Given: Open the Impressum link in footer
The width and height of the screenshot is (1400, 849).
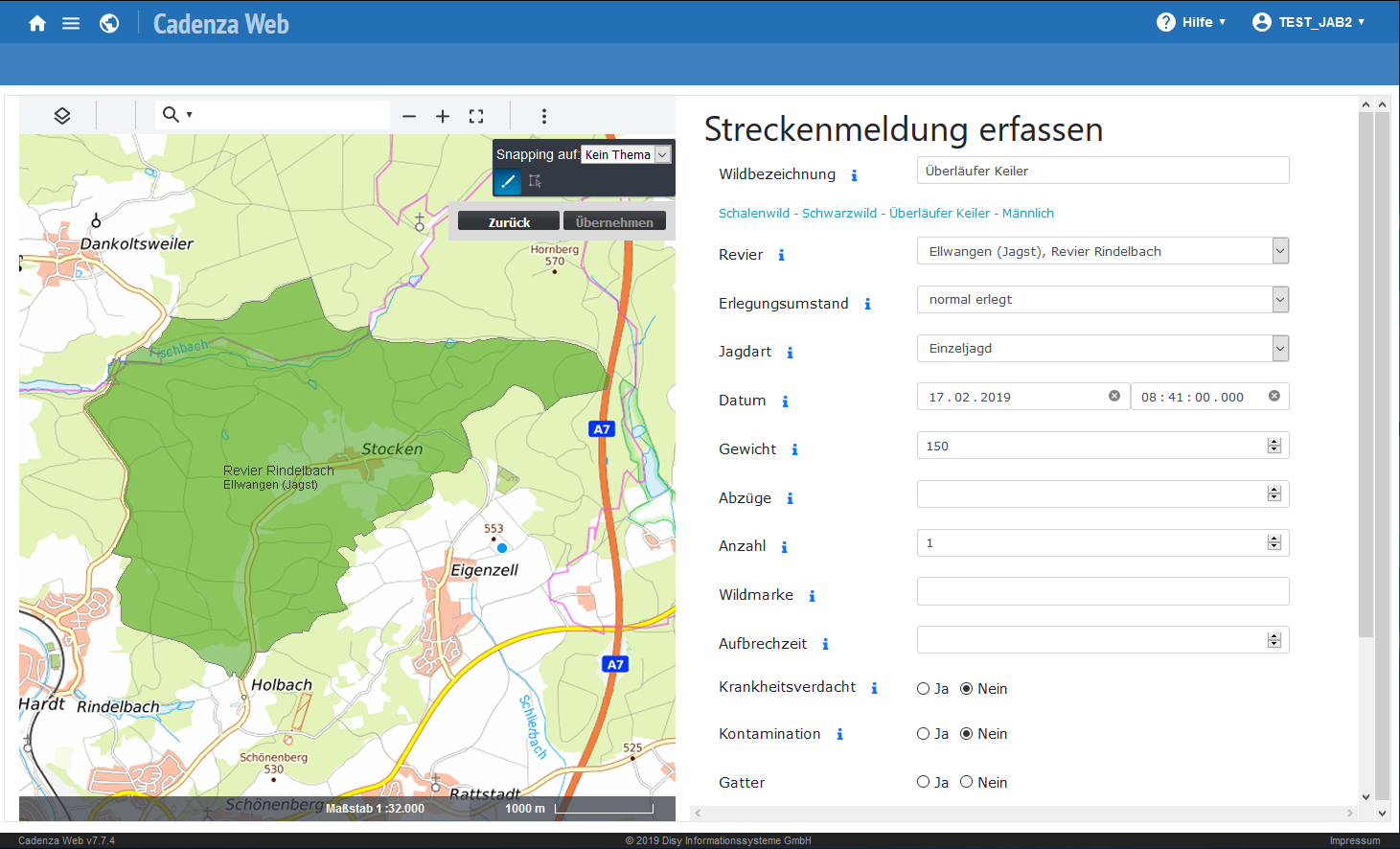Looking at the screenshot, I should point(1355,840).
